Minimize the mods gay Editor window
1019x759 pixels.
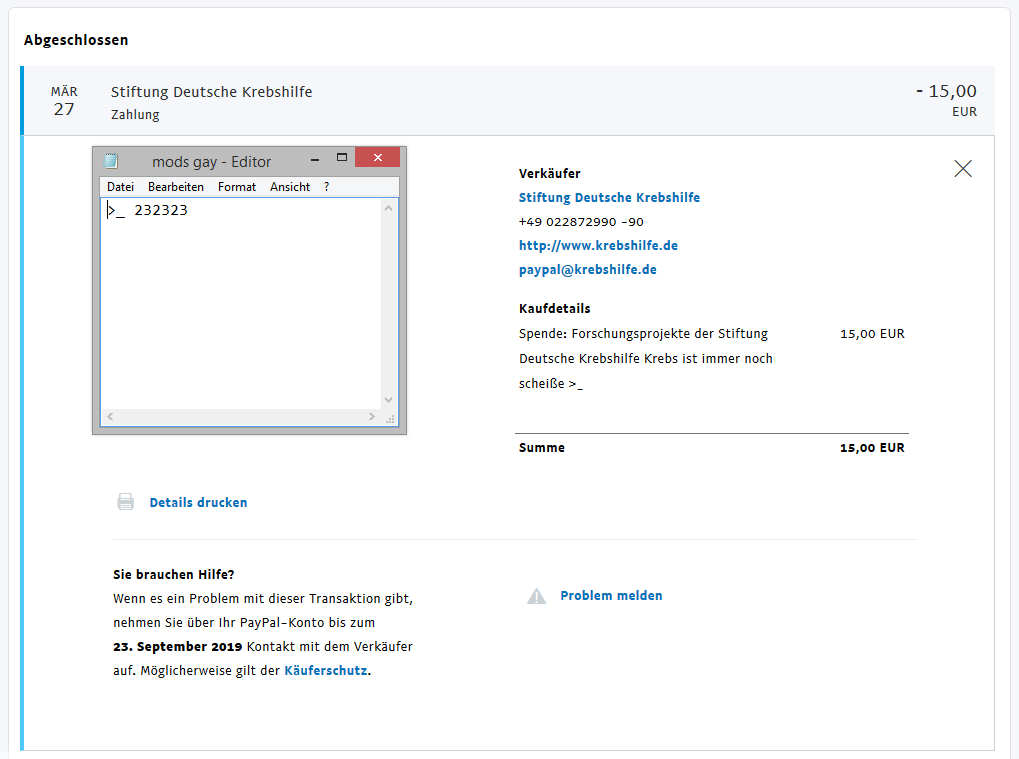[x=315, y=158]
